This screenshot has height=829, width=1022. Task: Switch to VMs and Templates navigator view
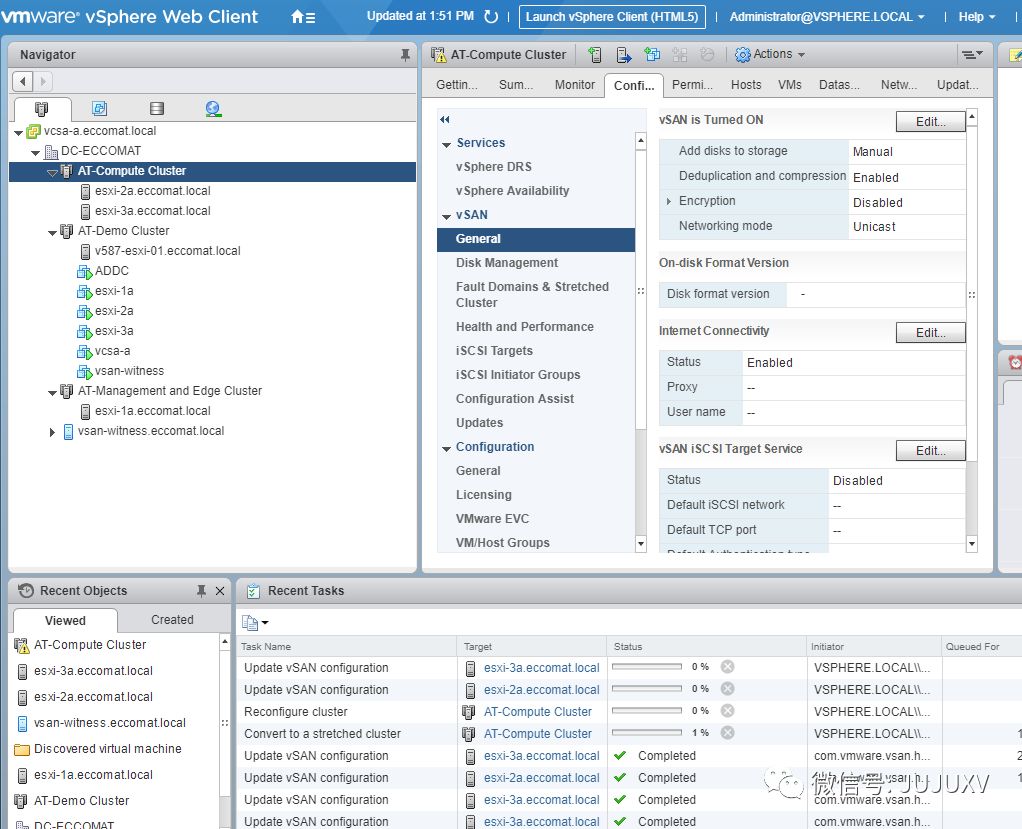[x=99, y=108]
